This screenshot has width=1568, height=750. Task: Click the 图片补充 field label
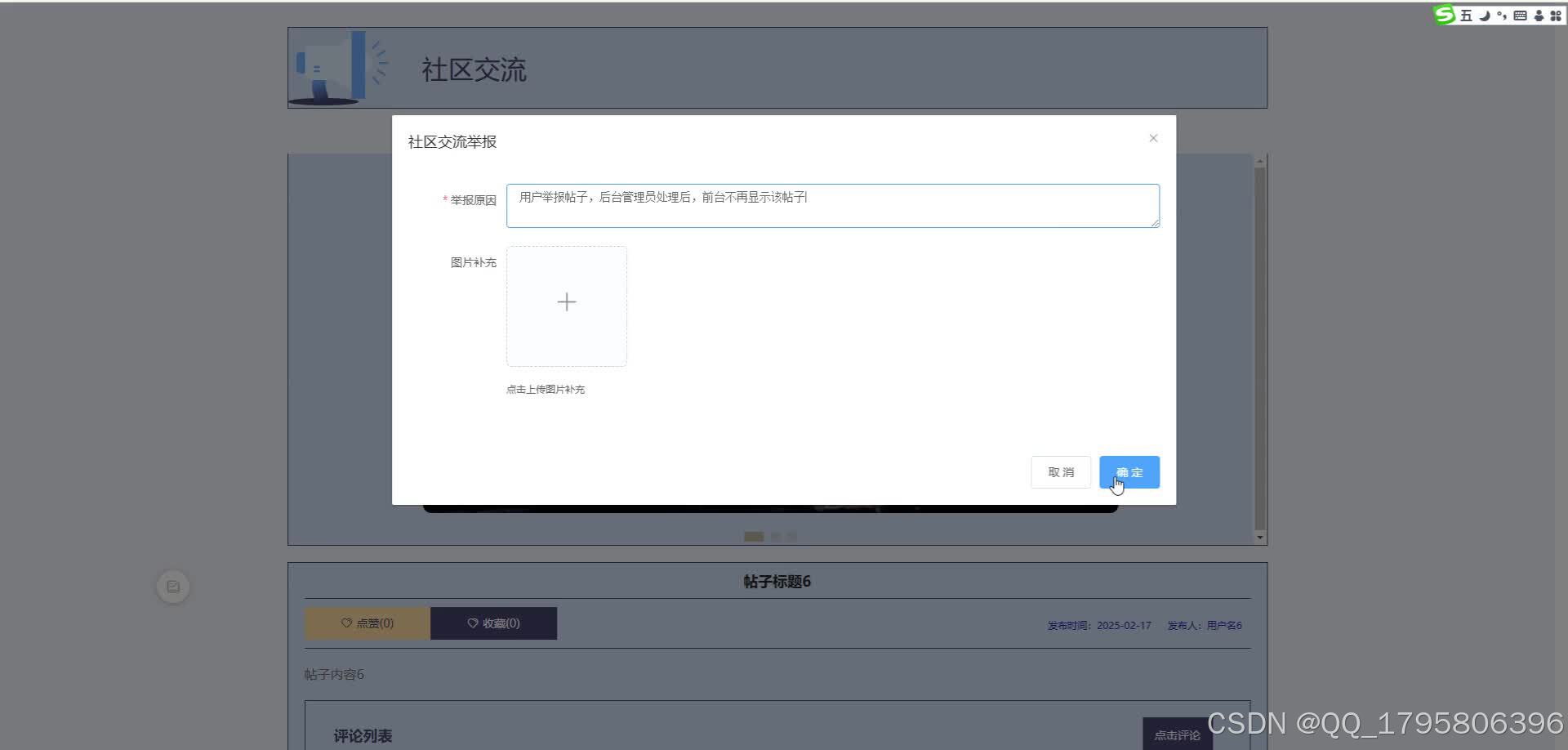tap(474, 262)
